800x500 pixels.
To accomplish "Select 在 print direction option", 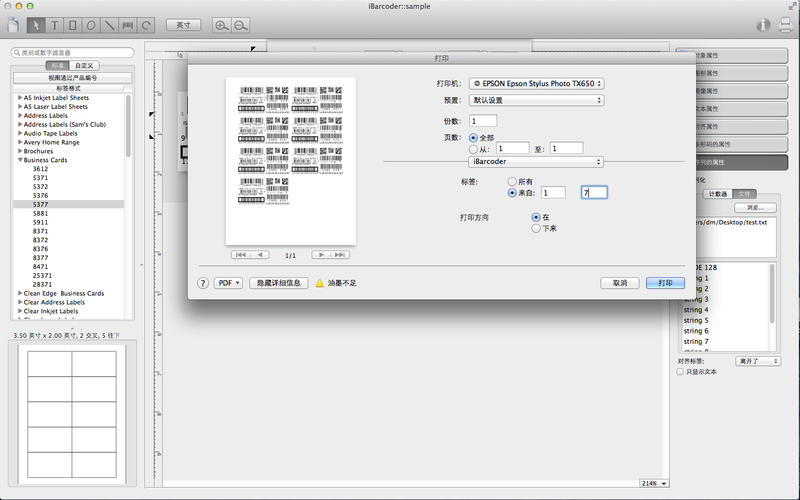I will click(536, 217).
